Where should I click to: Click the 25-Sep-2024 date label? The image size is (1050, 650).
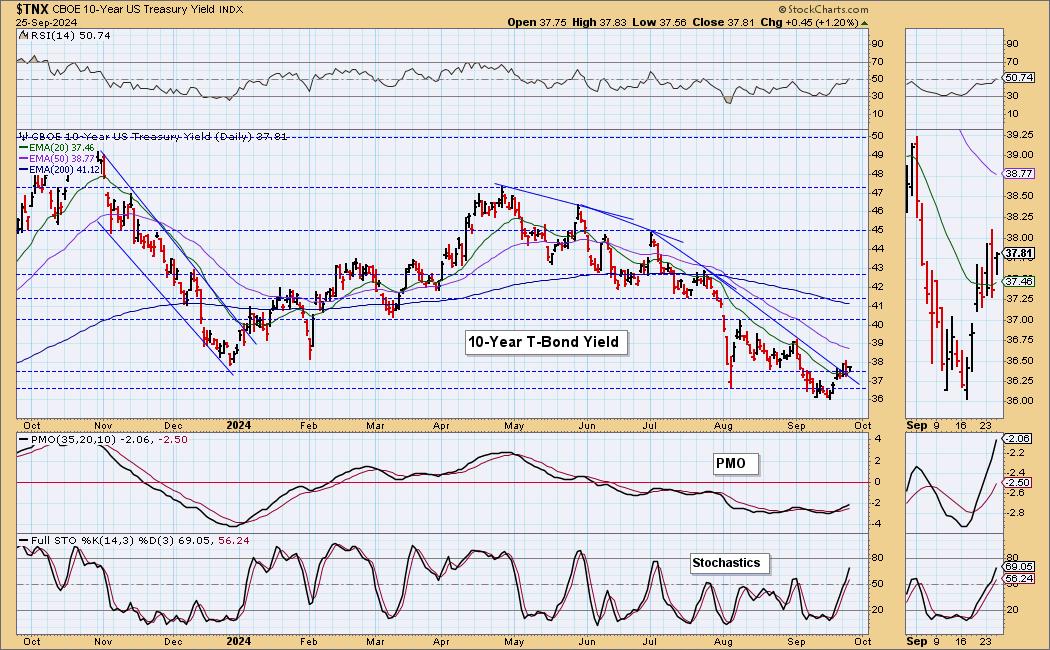pos(47,22)
